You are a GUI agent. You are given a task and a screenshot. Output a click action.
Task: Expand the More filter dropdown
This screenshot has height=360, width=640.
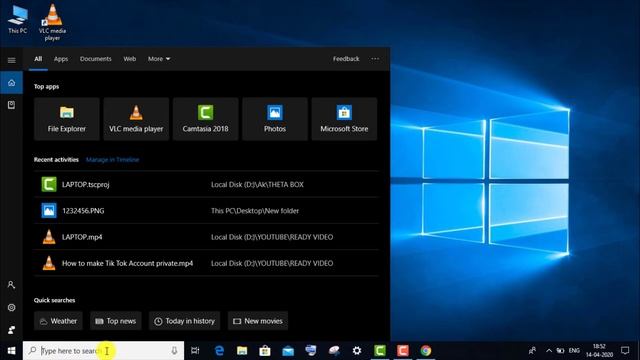click(159, 59)
